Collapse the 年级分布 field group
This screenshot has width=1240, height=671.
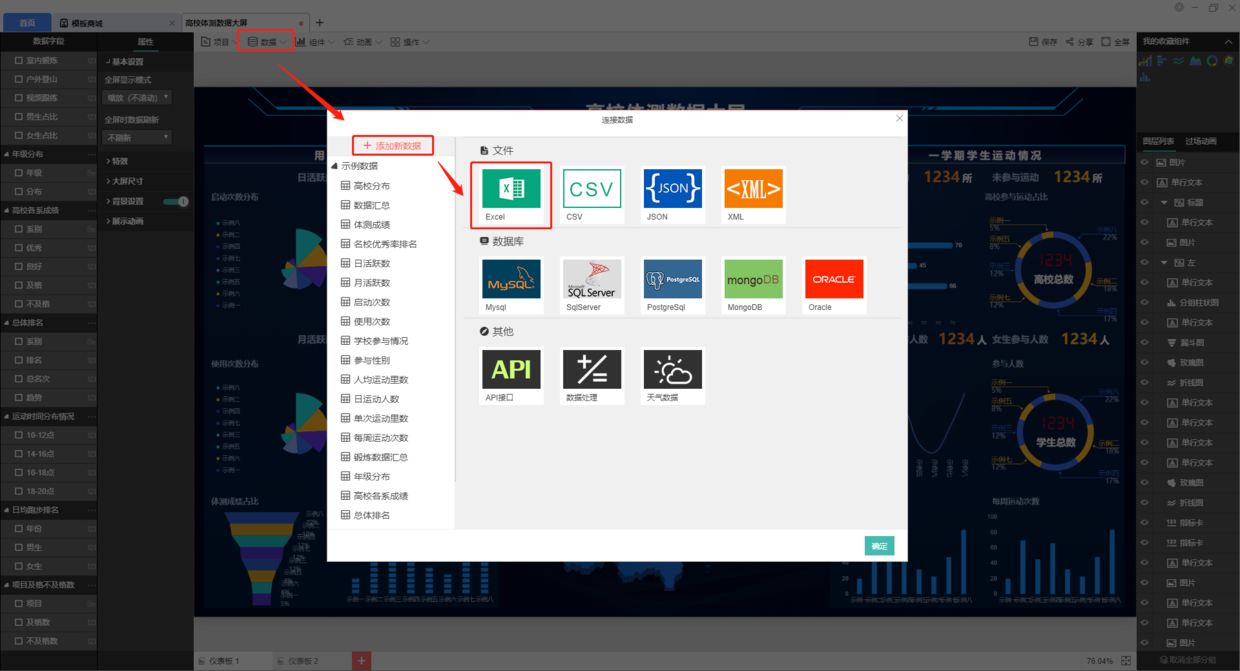(x=6, y=154)
